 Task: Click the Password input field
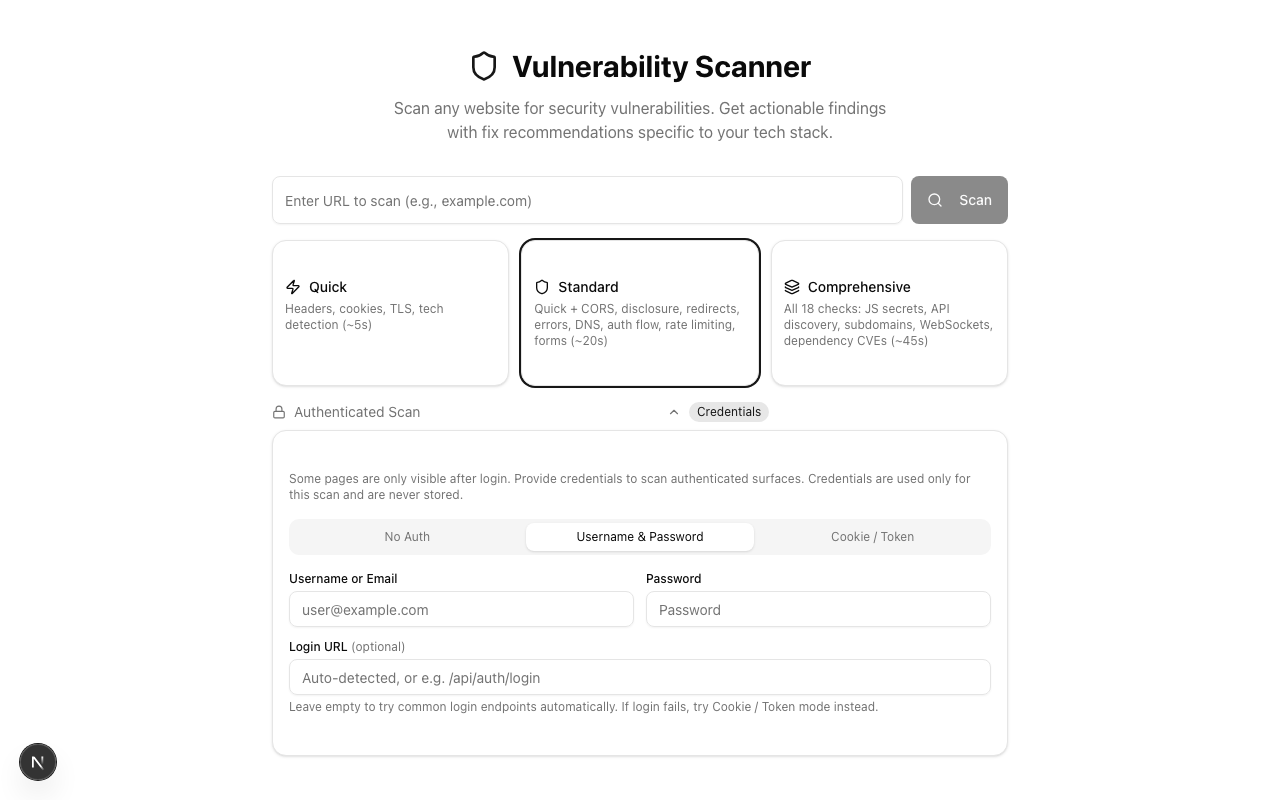(818, 609)
